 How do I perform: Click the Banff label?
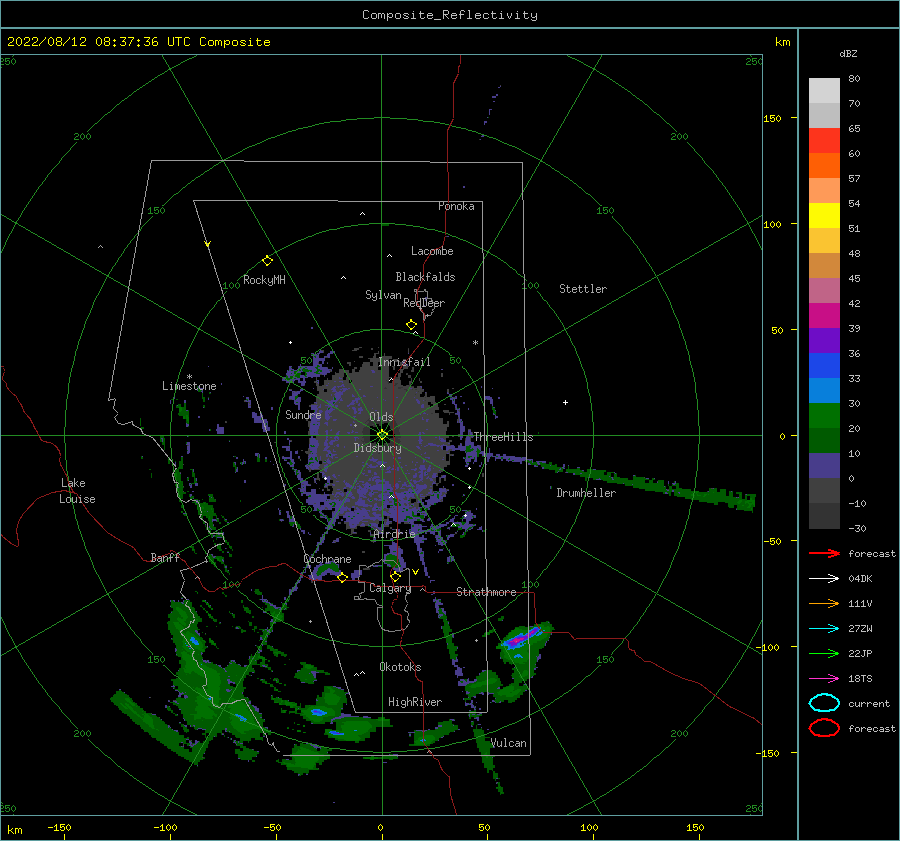[x=165, y=557]
